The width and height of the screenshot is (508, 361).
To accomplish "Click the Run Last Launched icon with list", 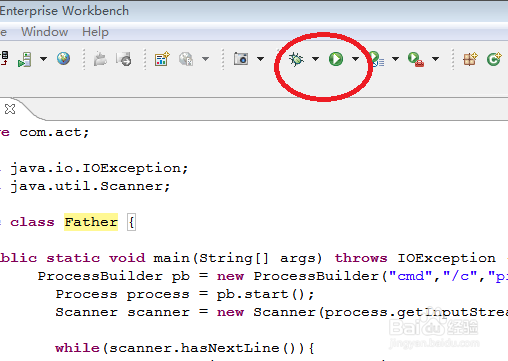I will tap(377, 59).
